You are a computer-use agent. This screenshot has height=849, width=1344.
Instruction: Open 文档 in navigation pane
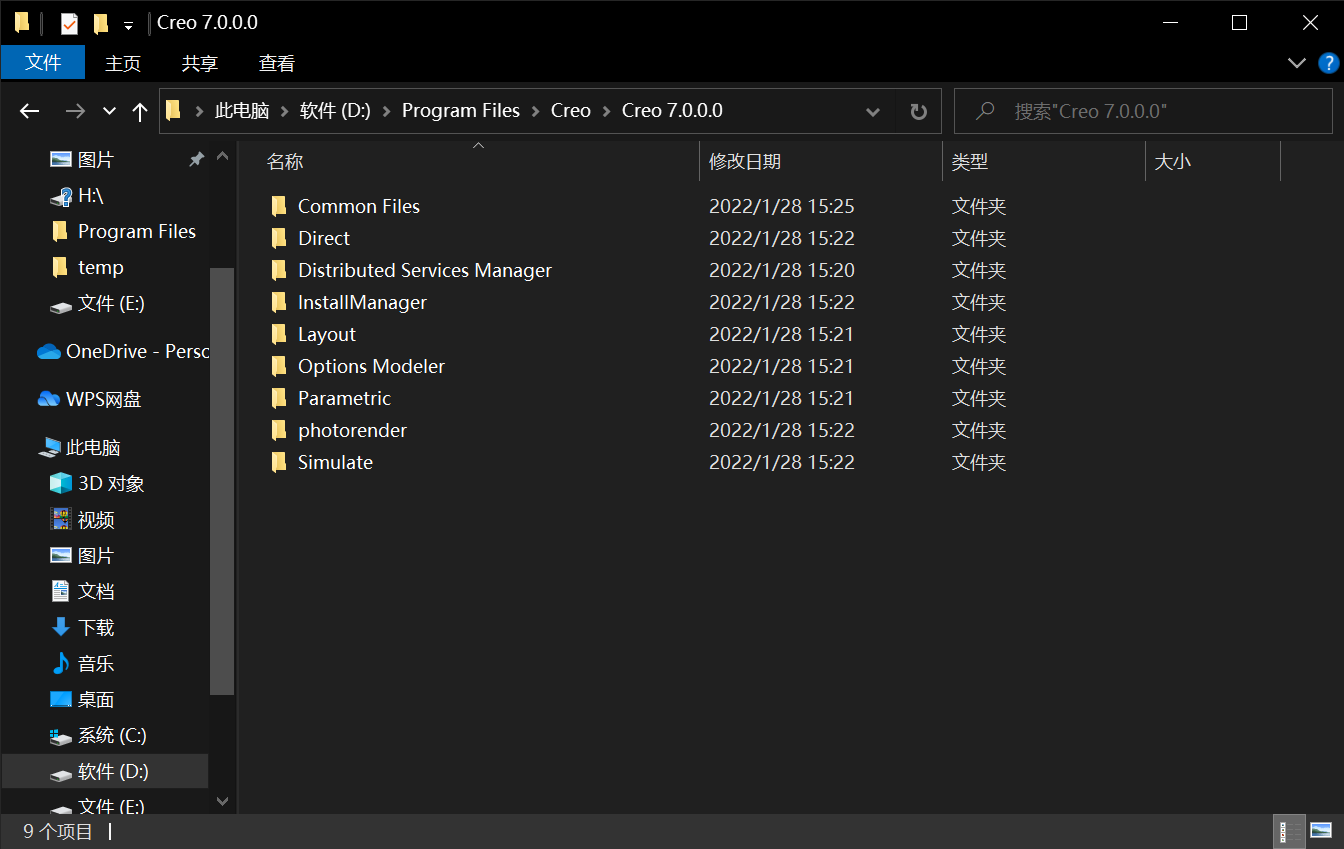tap(96, 591)
